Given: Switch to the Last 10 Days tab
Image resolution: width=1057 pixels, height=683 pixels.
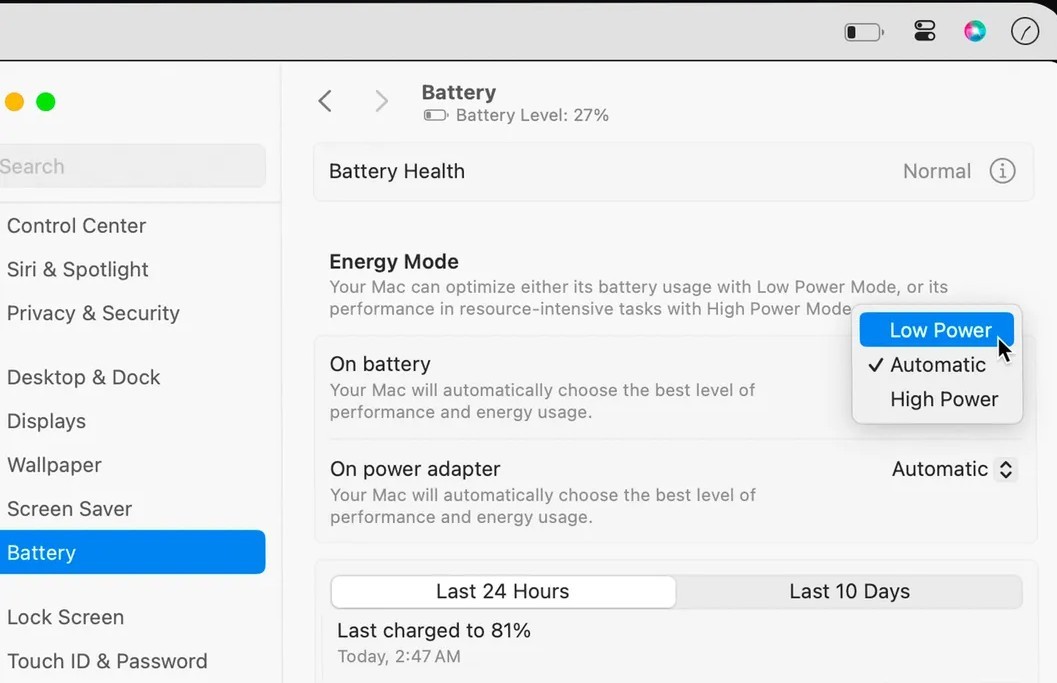Looking at the screenshot, I should (849, 591).
